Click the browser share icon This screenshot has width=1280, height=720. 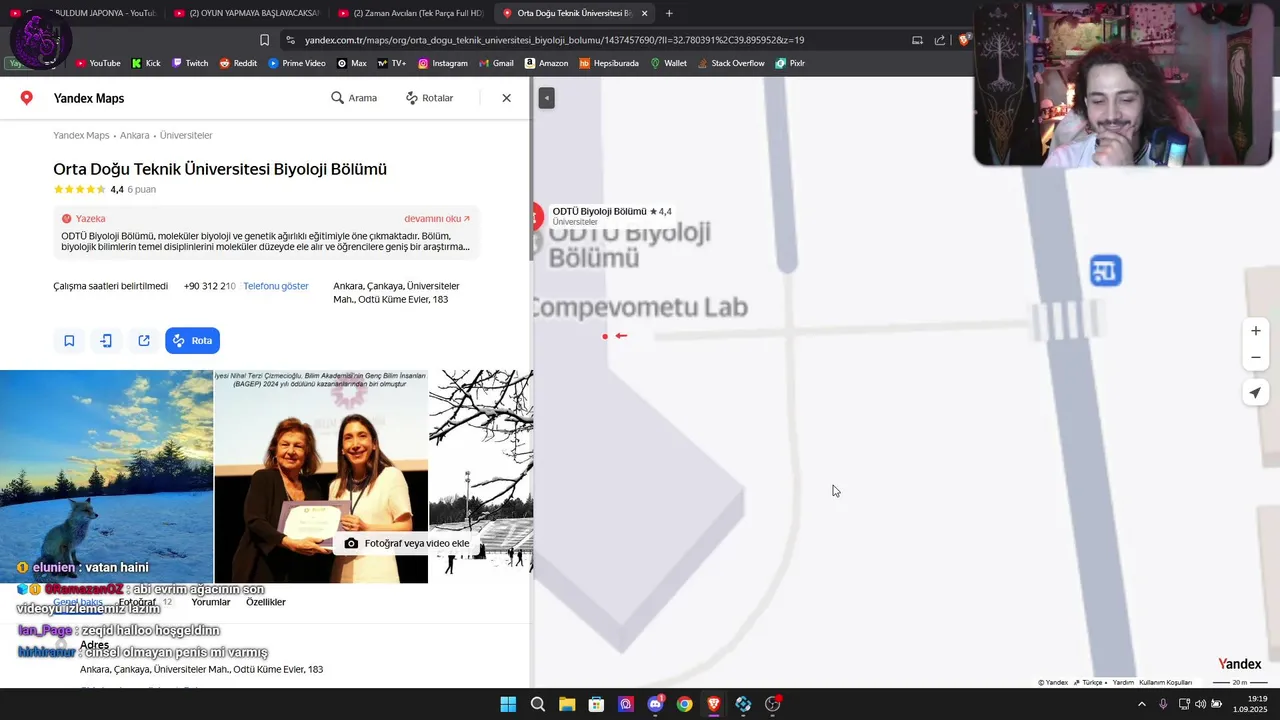point(940,40)
